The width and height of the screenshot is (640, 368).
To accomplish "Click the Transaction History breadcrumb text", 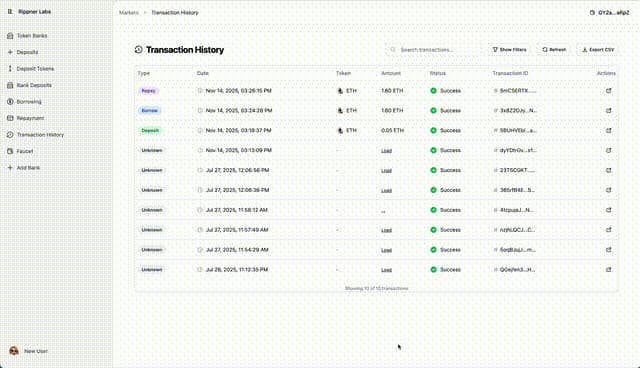I will [x=175, y=13].
